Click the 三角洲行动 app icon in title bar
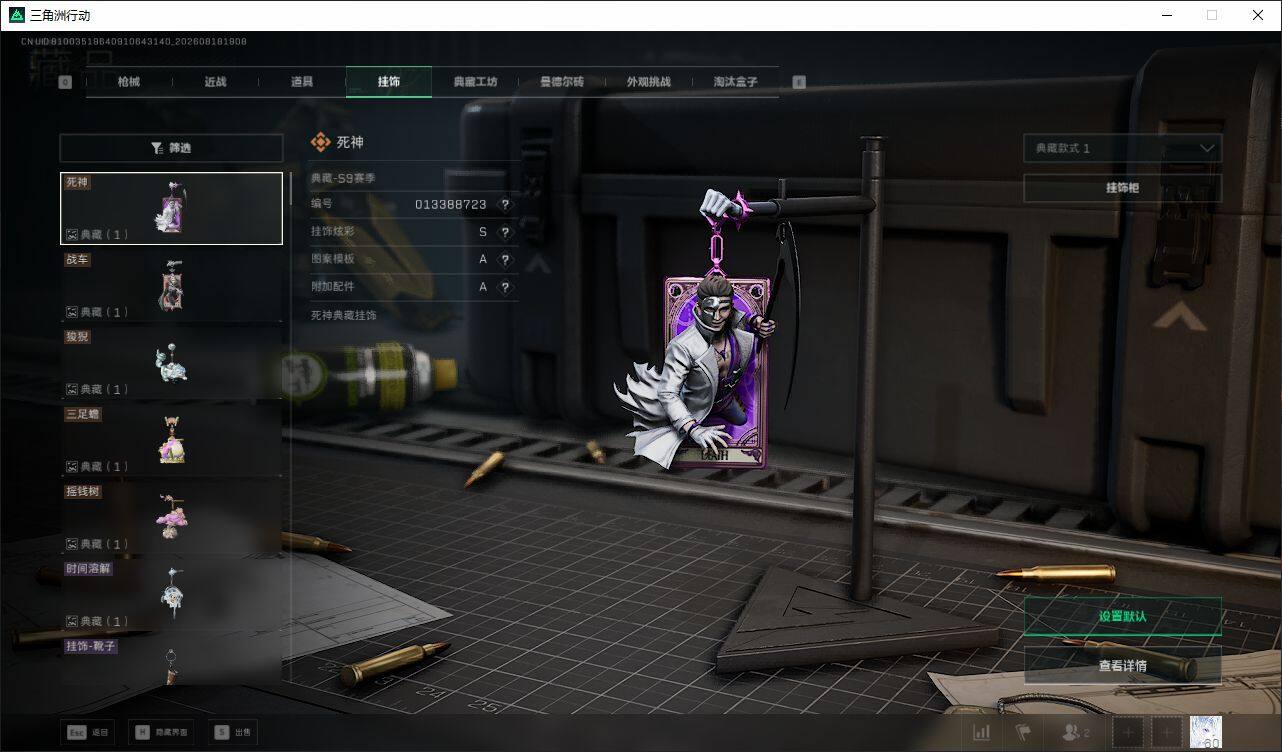This screenshot has height=752, width=1282. pyautogui.click(x=16, y=15)
